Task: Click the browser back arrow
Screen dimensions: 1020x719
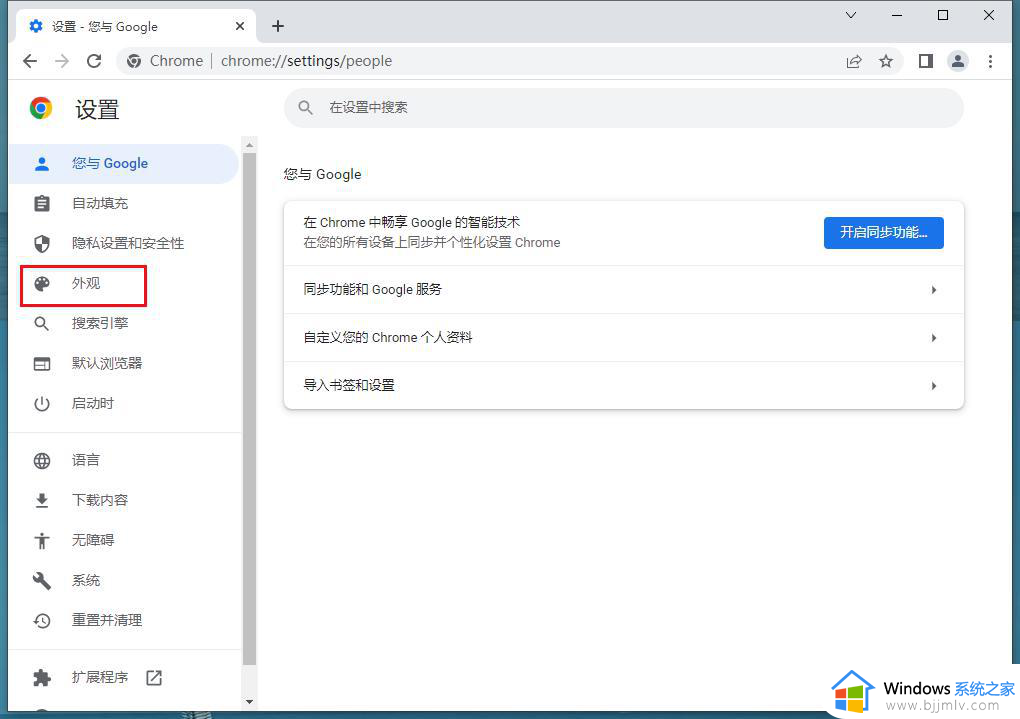Action: [x=30, y=61]
